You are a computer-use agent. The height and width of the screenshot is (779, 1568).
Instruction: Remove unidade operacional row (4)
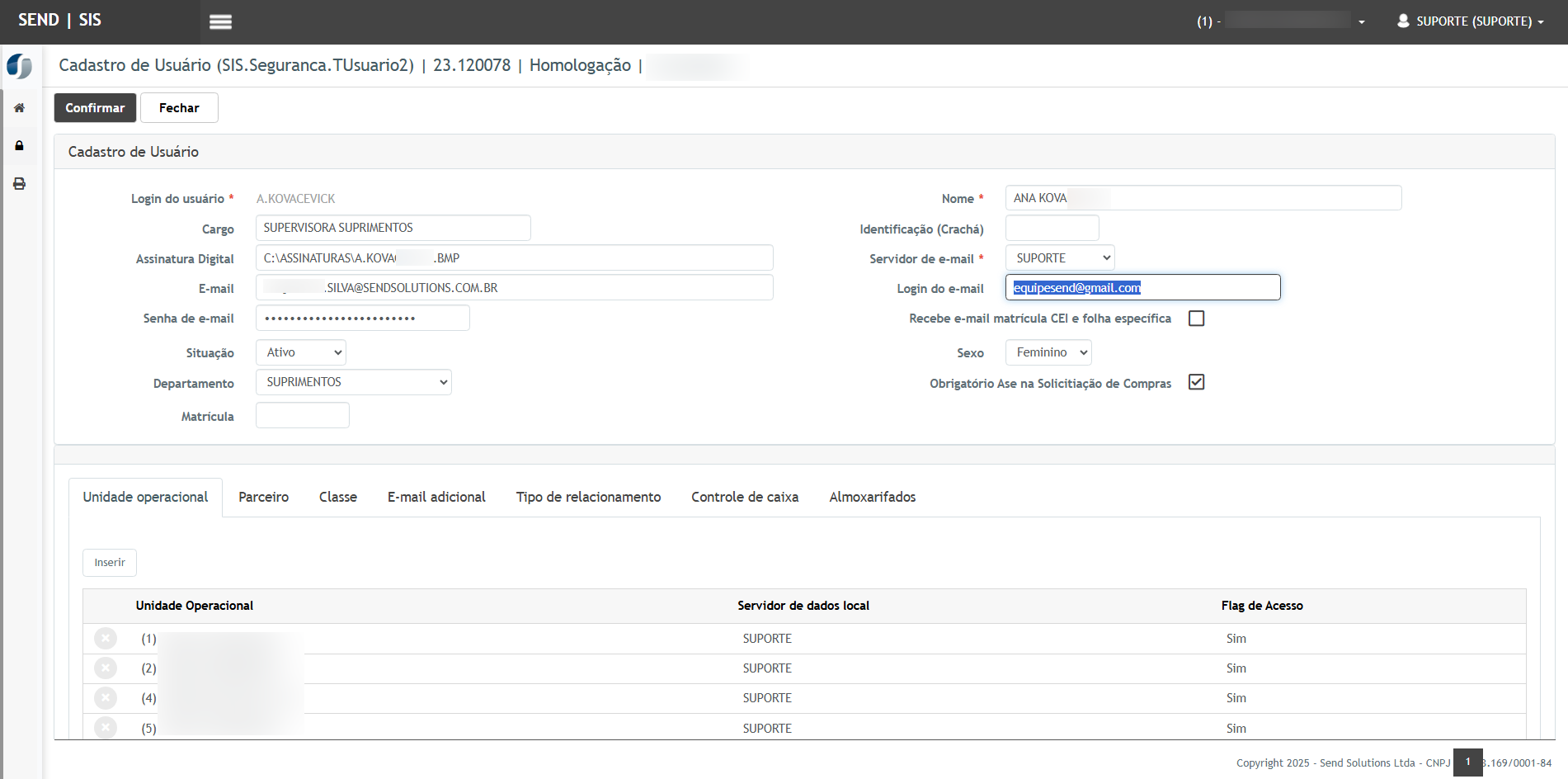point(106,698)
